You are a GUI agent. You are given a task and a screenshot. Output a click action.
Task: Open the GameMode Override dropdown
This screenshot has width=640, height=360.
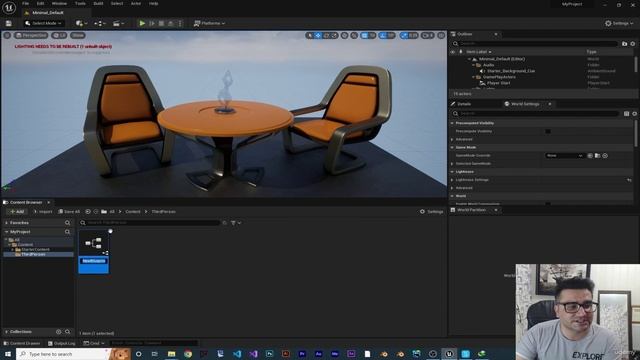coord(564,156)
